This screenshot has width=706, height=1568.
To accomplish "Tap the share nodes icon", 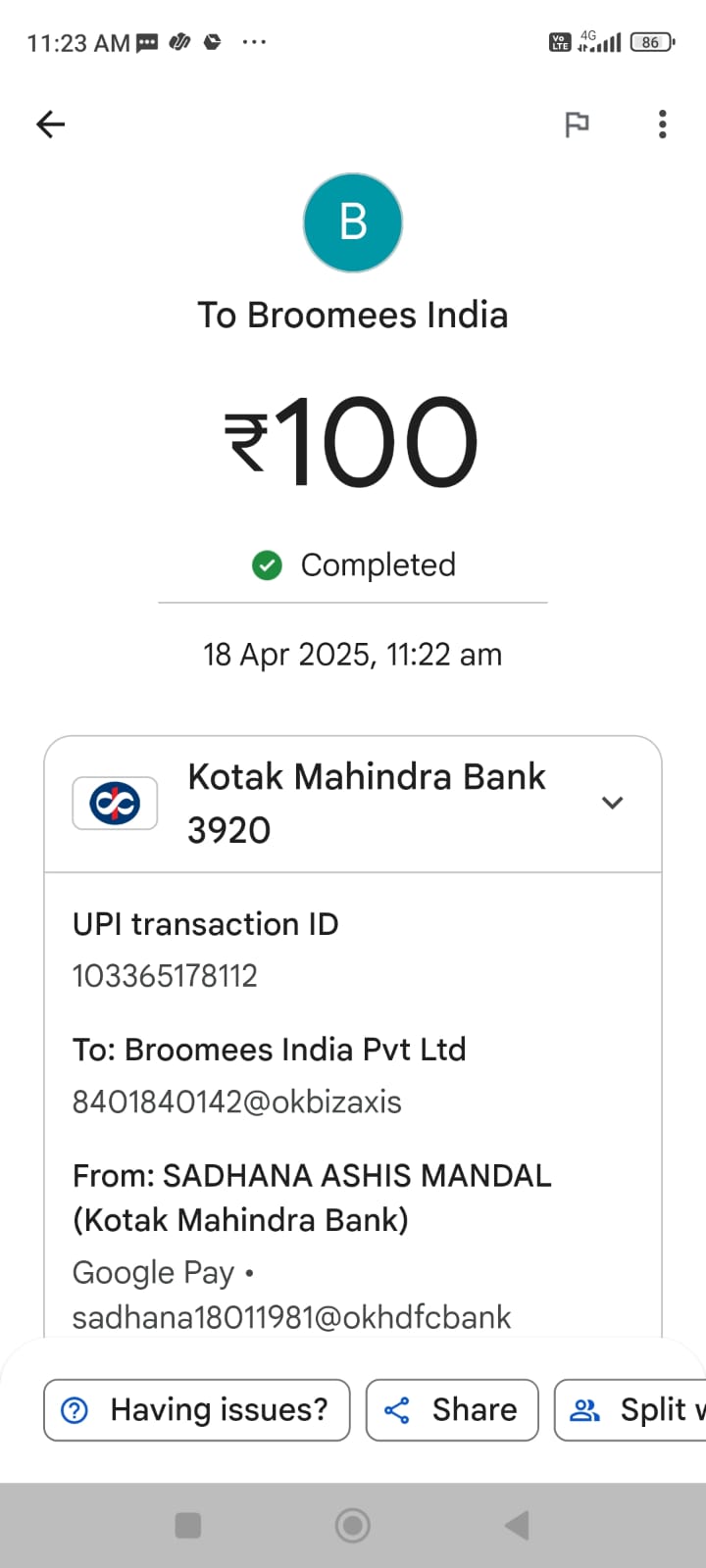I will (397, 1410).
